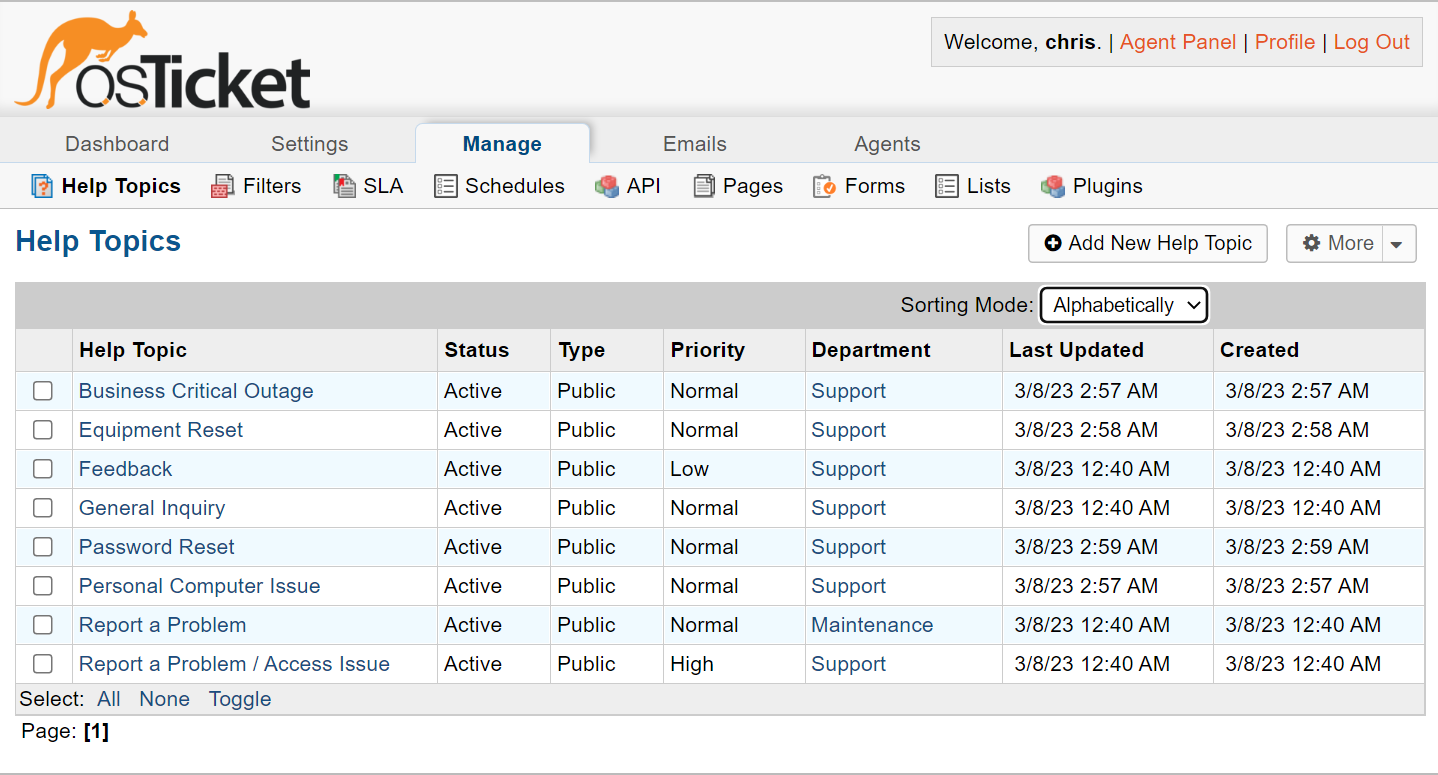Open the Agents tab

point(887,144)
